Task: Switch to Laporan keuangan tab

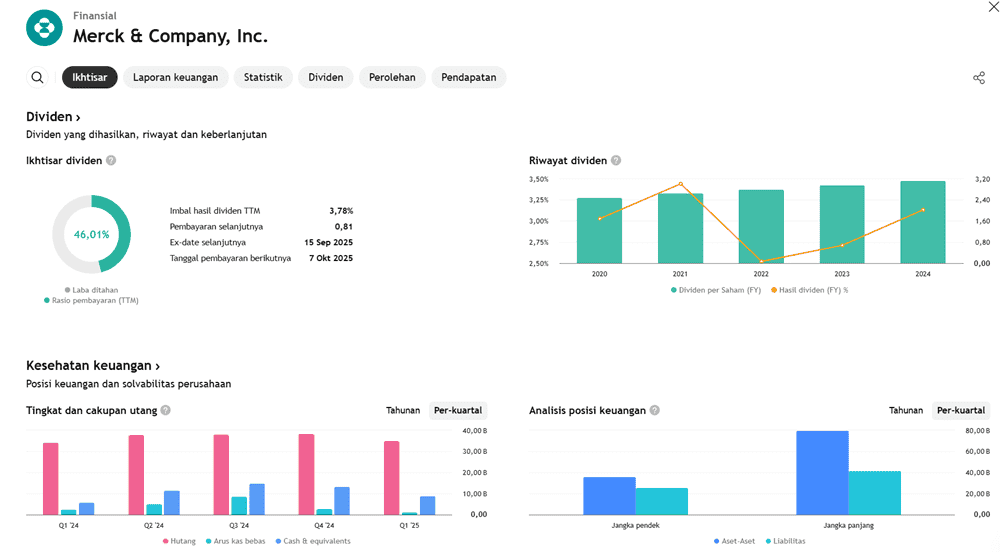Action: click(175, 77)
